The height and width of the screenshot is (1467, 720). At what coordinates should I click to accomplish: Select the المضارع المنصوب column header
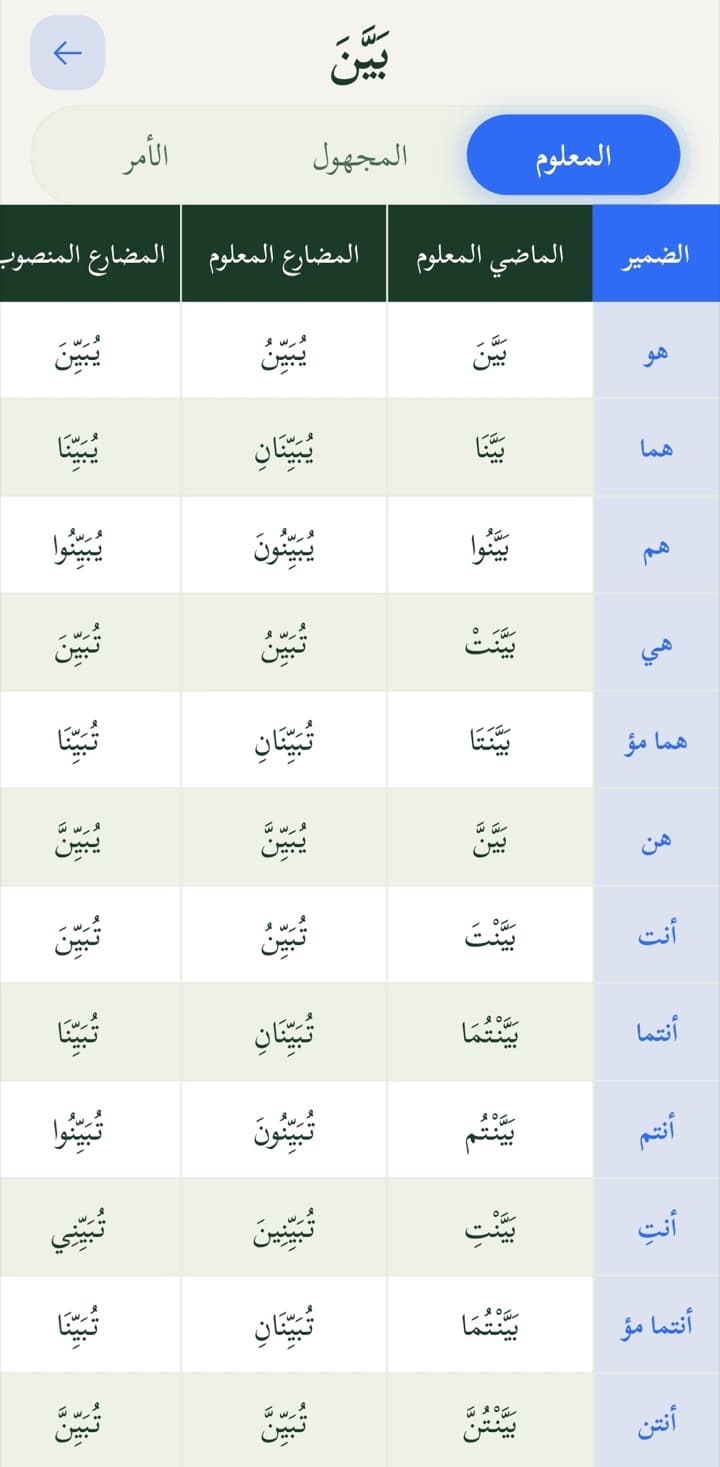click(x=90, y=253)
